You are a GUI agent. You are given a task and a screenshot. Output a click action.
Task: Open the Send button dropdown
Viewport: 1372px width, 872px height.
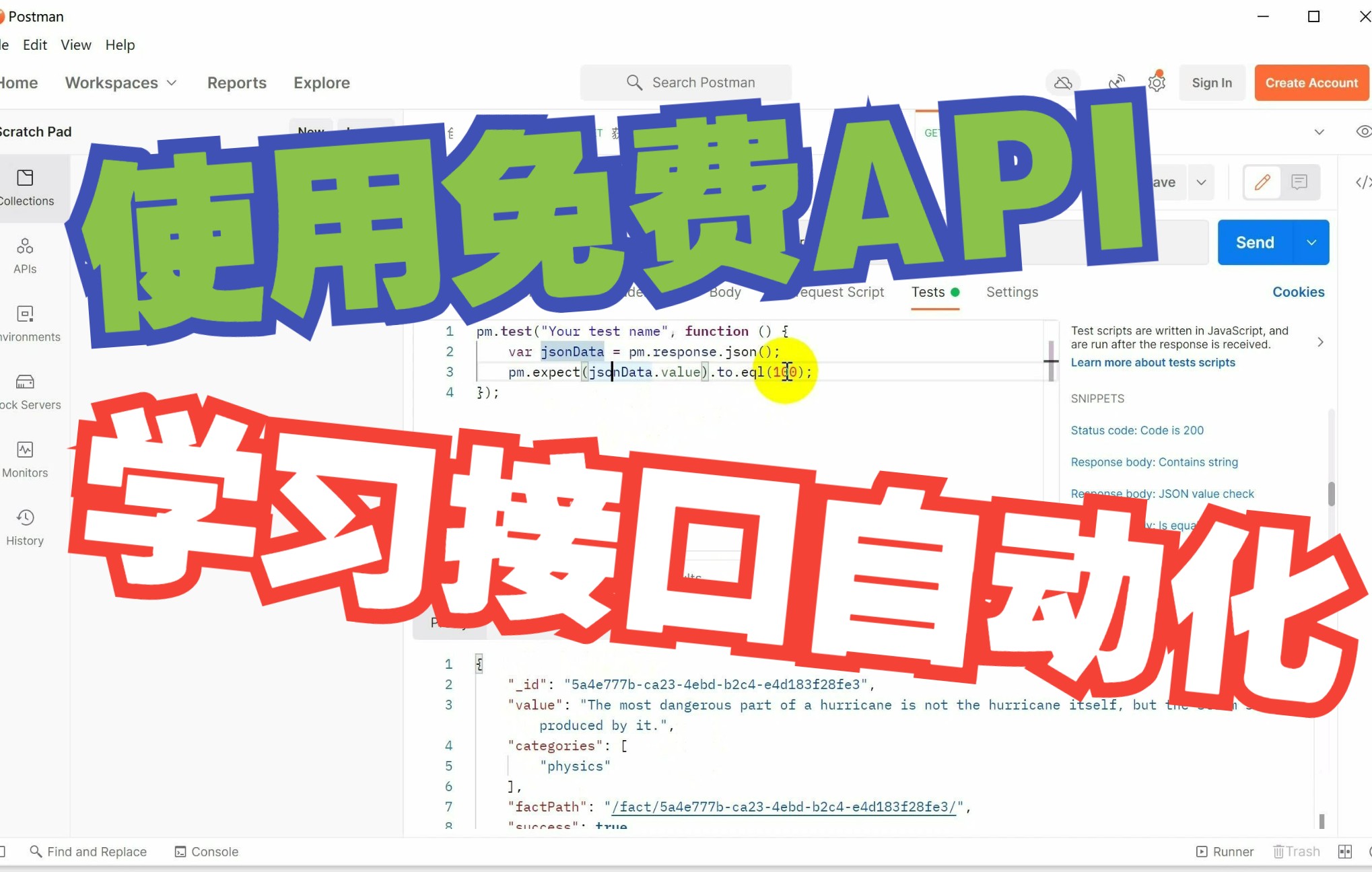click(x=1311, y=242)
